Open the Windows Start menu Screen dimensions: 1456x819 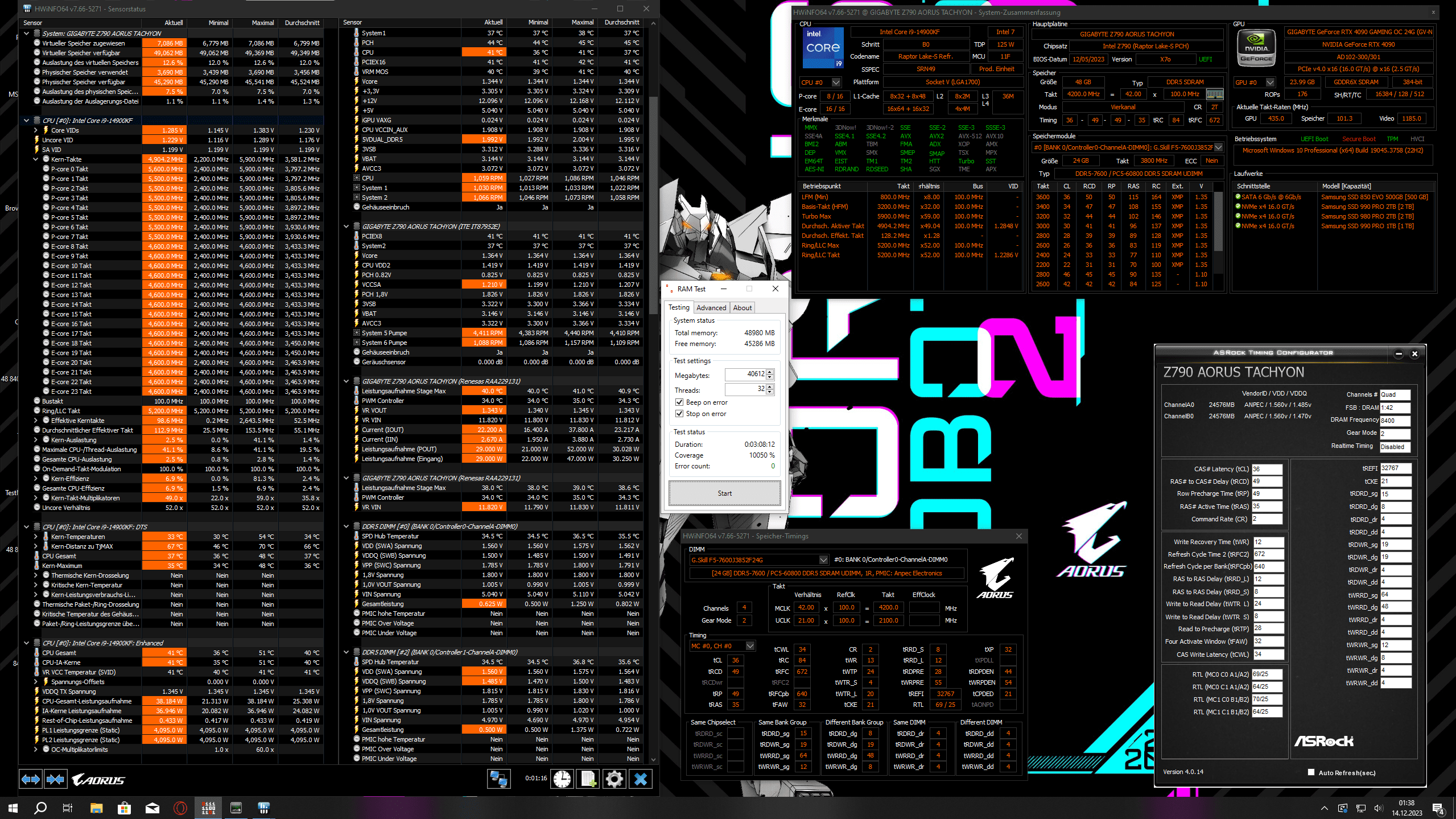(13, 808)
